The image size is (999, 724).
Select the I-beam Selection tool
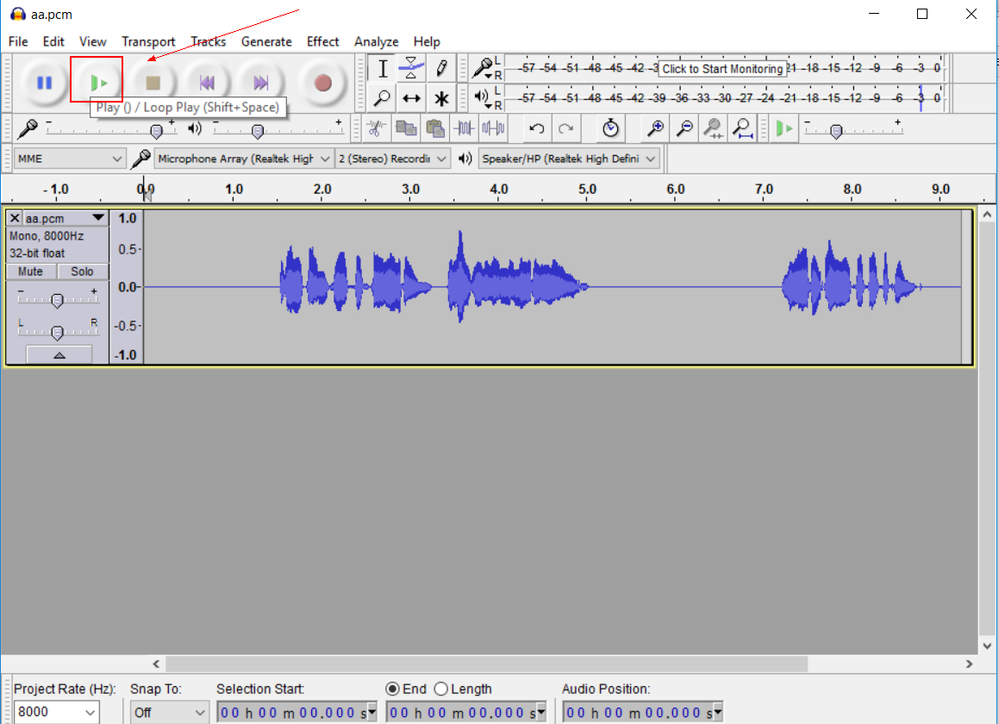[382, 68]
